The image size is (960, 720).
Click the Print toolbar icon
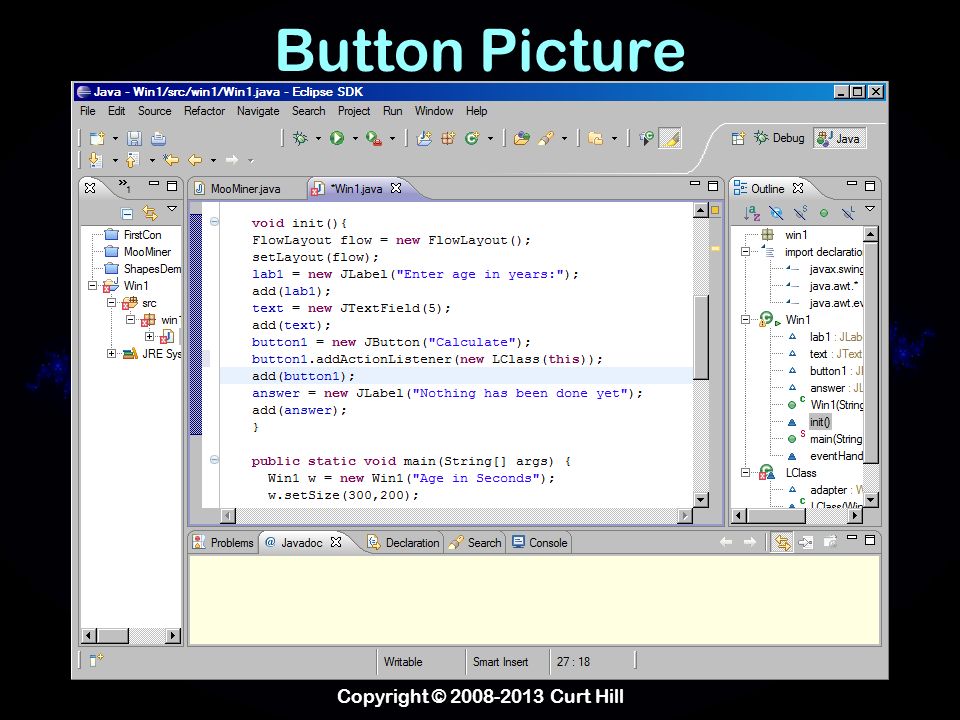pos(158,139)
